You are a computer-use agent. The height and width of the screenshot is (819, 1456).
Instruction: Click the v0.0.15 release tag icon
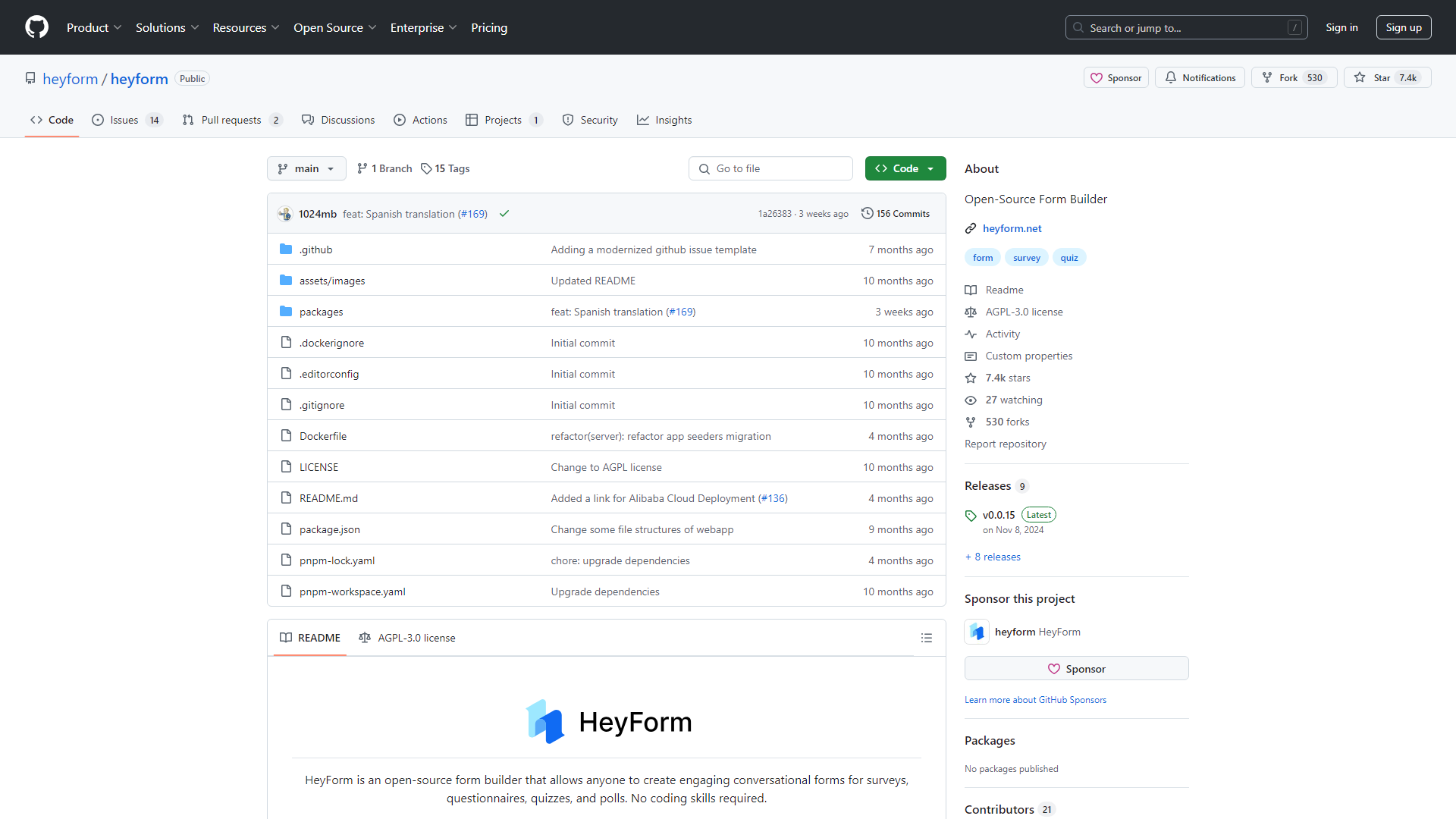tap(971, 516)
